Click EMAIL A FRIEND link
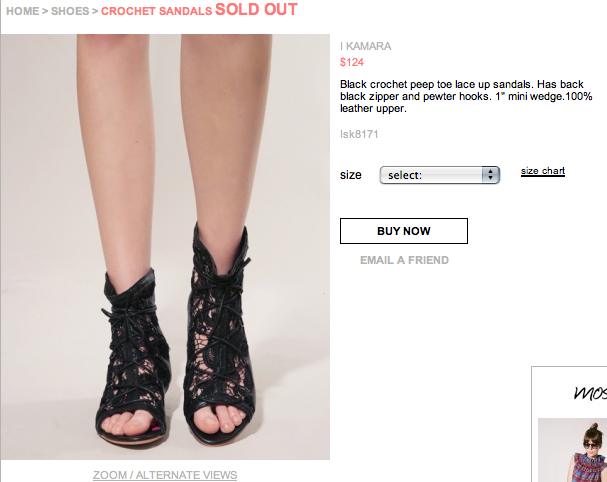 pyautogui.click(x=404, y=260)
